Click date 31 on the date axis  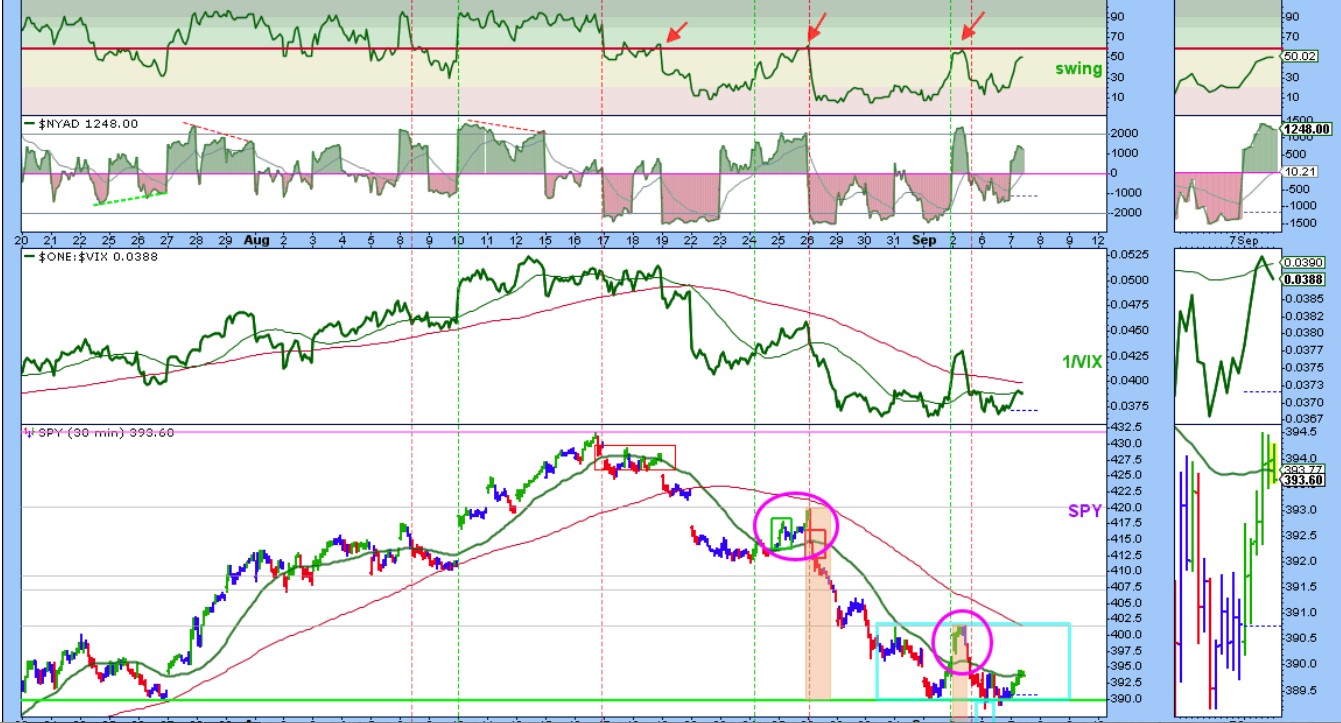tap(895, 241)
